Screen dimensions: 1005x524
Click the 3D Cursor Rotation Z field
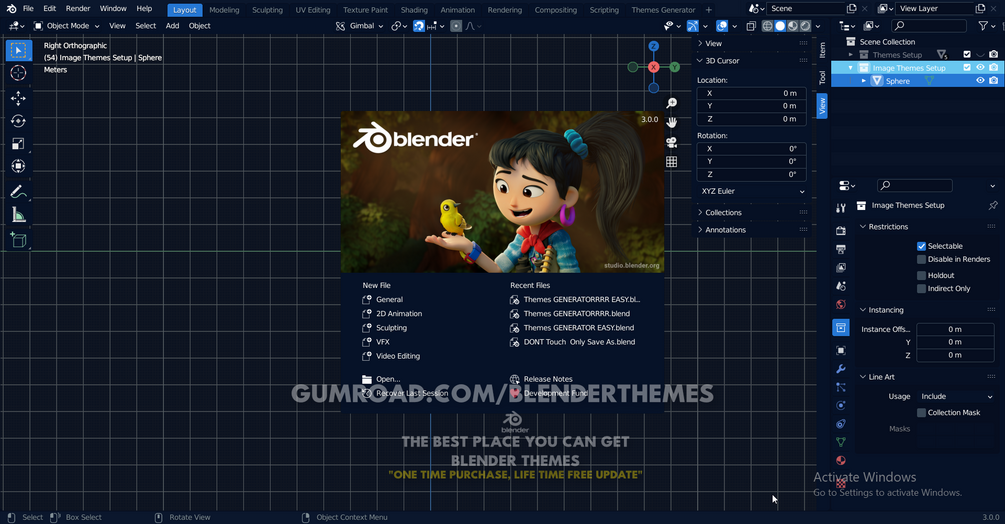(752, 174)
